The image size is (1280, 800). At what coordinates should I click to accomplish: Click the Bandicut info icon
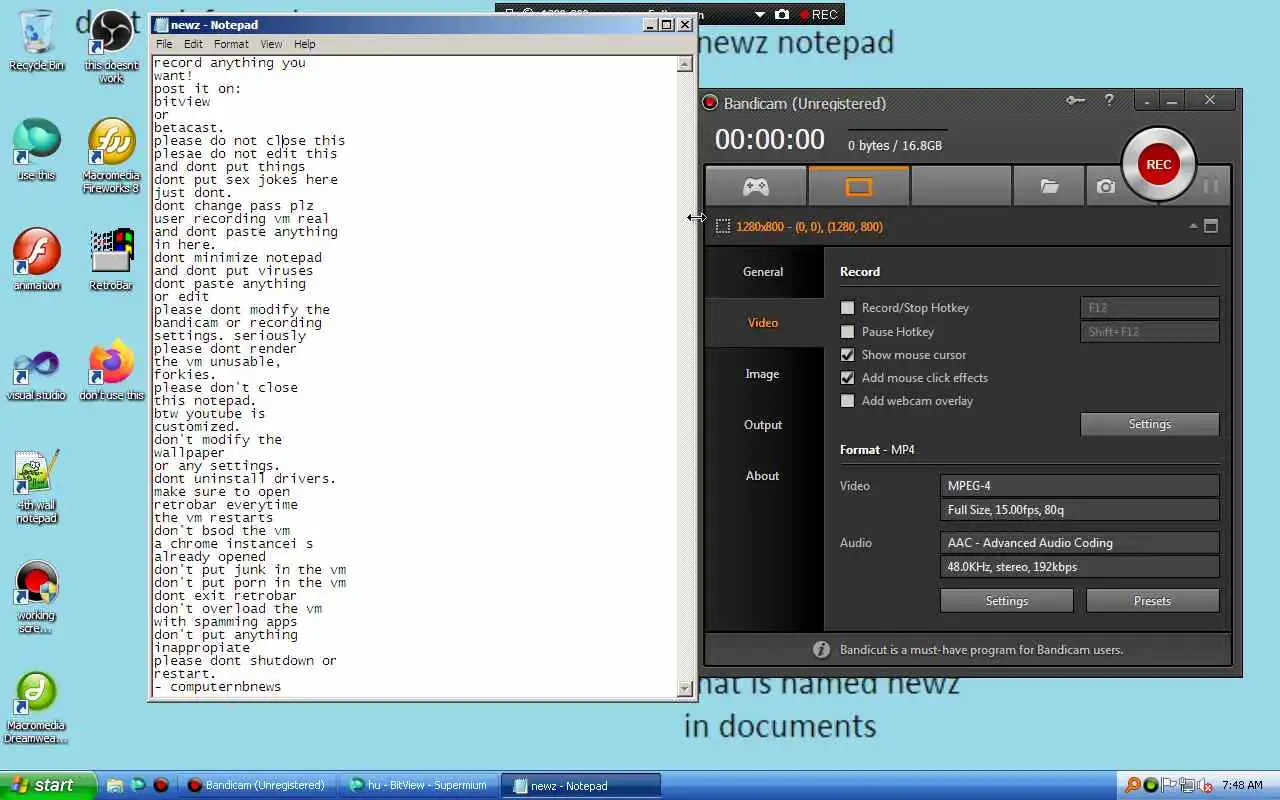(821, 649)
